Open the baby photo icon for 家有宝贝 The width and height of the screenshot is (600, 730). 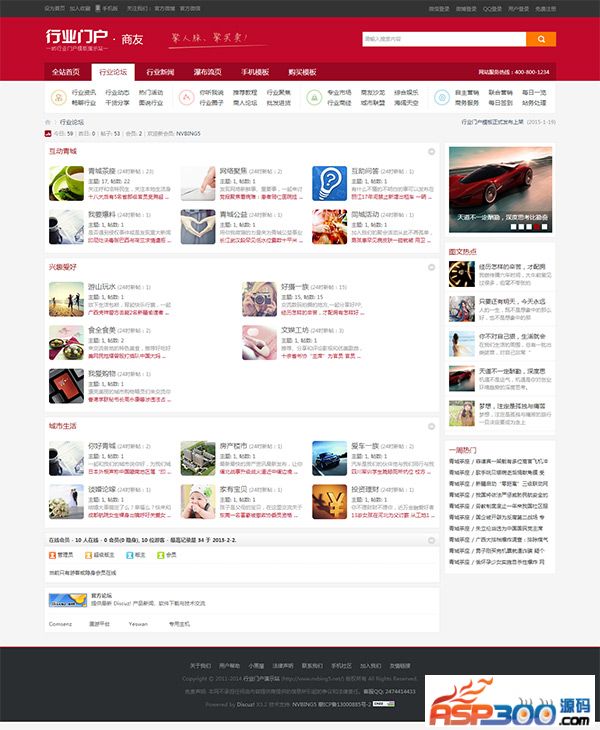click(198, 502)
